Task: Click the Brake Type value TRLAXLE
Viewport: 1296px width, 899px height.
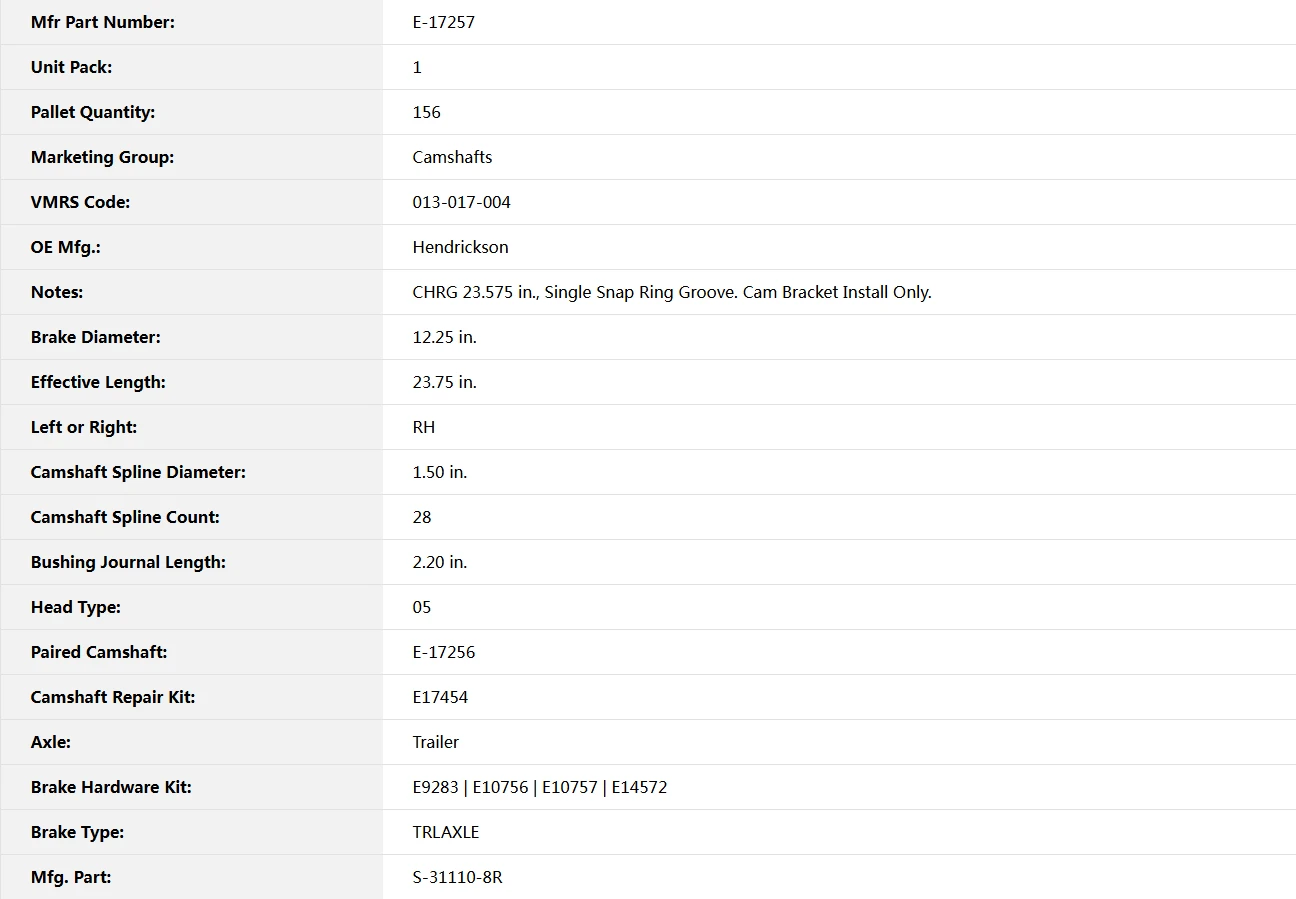Action: [446, 832]
